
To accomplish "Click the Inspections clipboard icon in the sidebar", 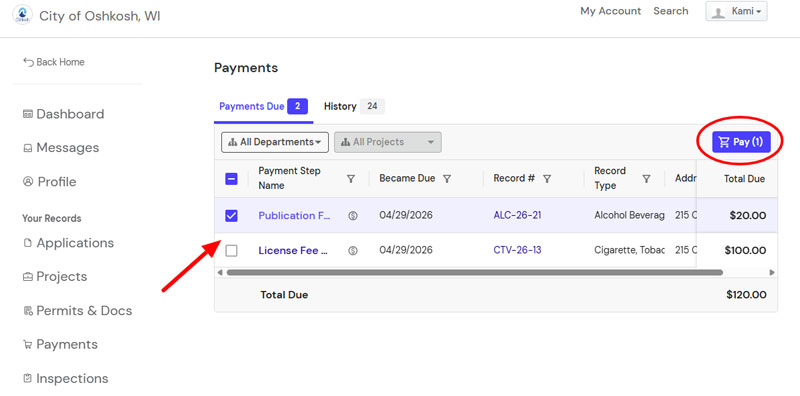I will tap(28, 379).
